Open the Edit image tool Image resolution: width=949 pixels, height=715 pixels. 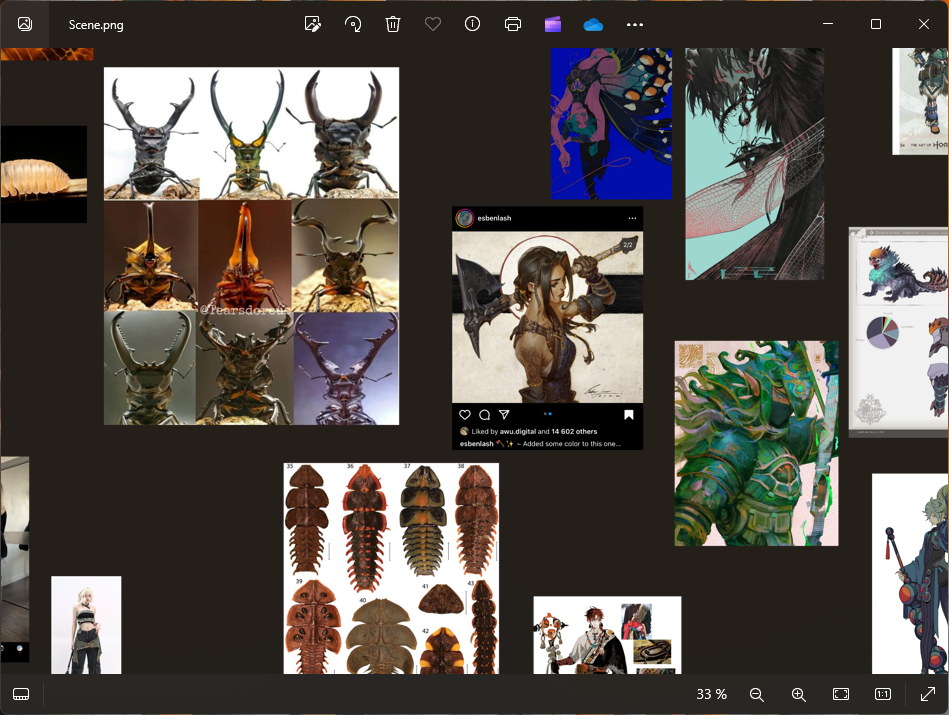click(312, 24)
